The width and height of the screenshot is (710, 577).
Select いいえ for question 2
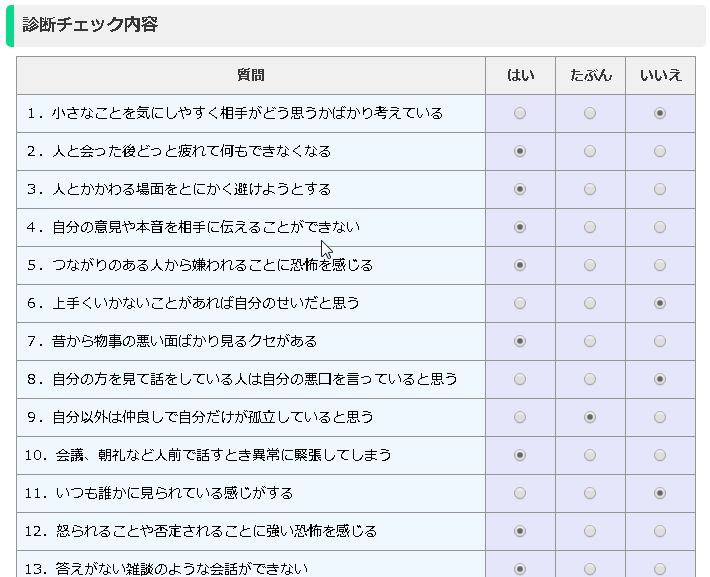pyautogui.click(x=660, y=152)
